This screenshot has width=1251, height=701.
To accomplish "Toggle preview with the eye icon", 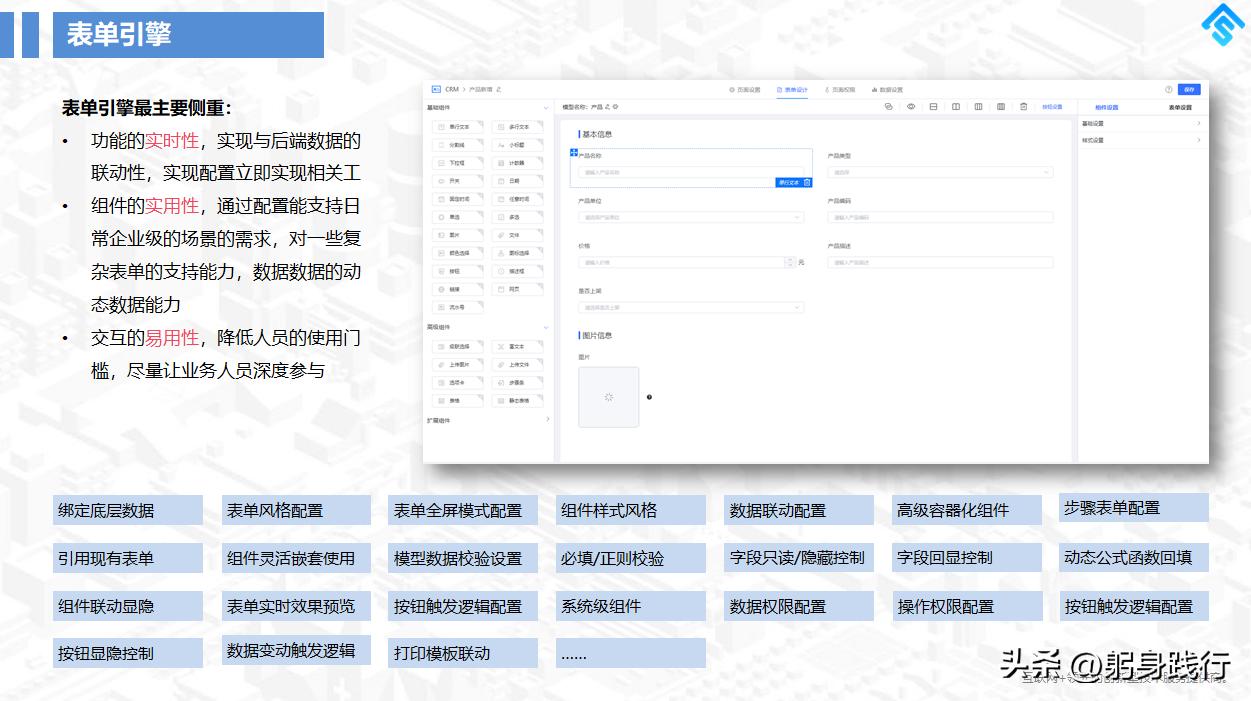I will [911, 107].
